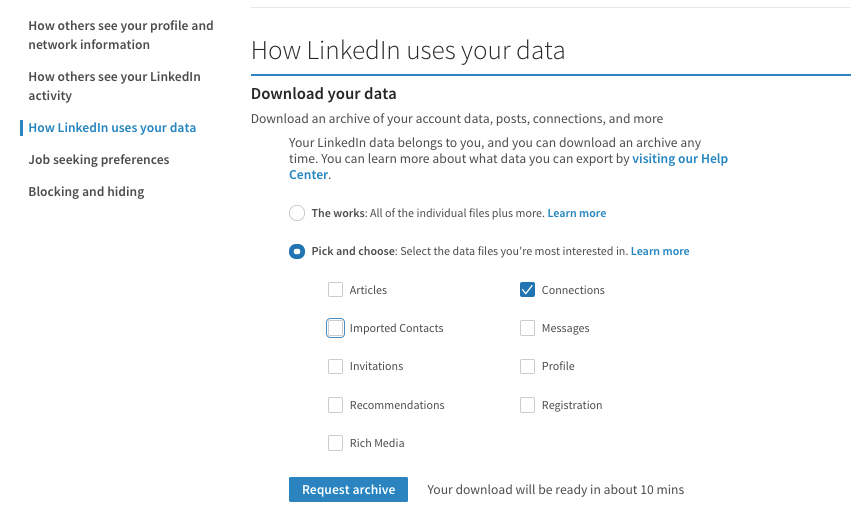Click the Request archive button
The image size is (851, 524).
tap(348, 489)
